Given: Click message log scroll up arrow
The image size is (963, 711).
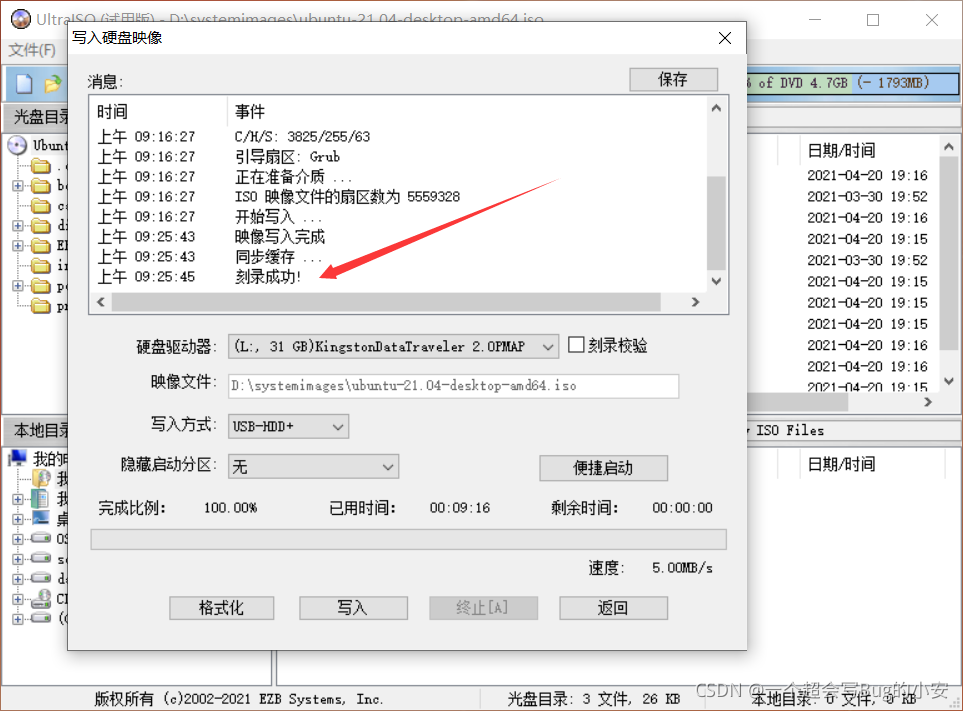Looking at the screenshot, I should coord(716,108).
